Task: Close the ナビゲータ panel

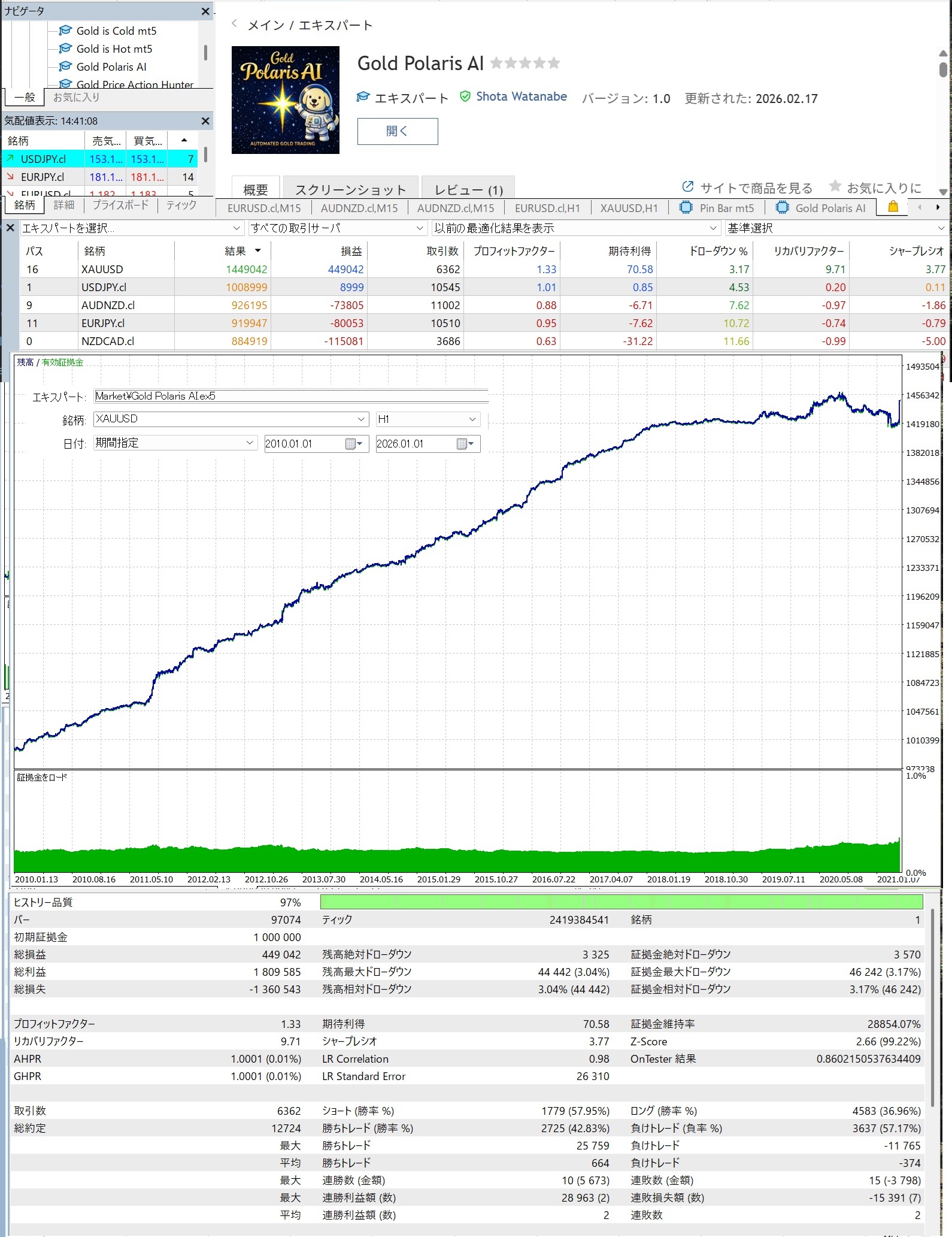Action: coord(205,11)
